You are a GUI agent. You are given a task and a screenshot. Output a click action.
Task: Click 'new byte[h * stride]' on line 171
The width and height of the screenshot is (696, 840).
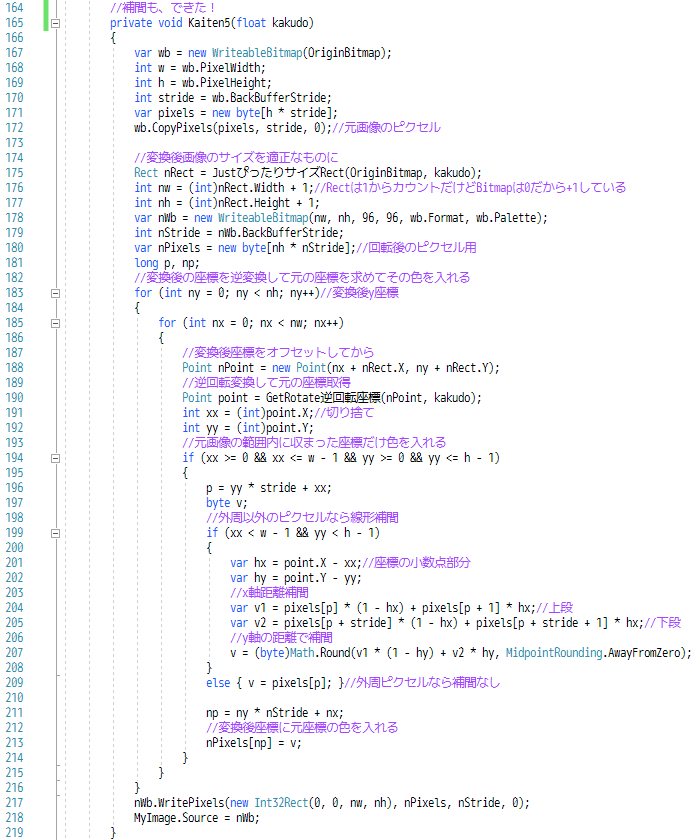point(272,113)
